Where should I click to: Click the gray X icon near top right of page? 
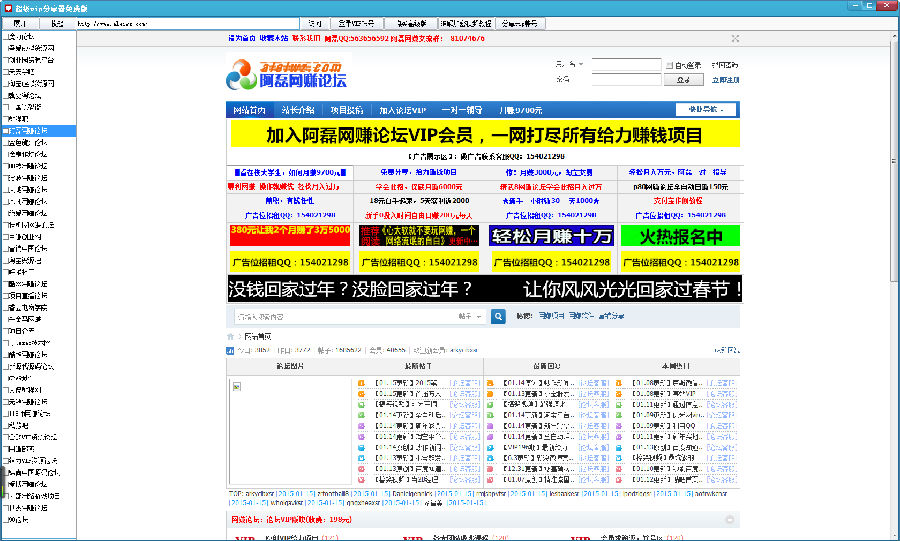[735, 38]
